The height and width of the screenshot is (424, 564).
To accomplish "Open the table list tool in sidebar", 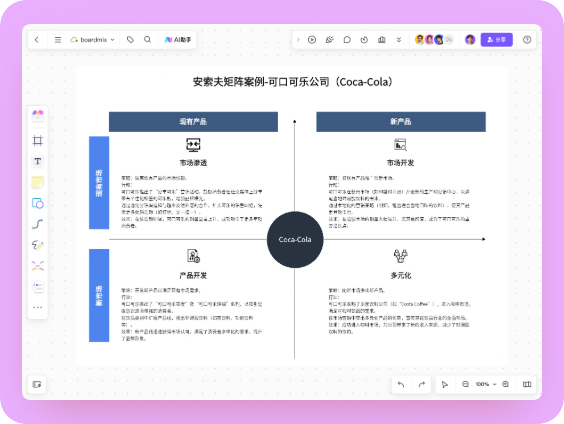I will coord(37,287).
